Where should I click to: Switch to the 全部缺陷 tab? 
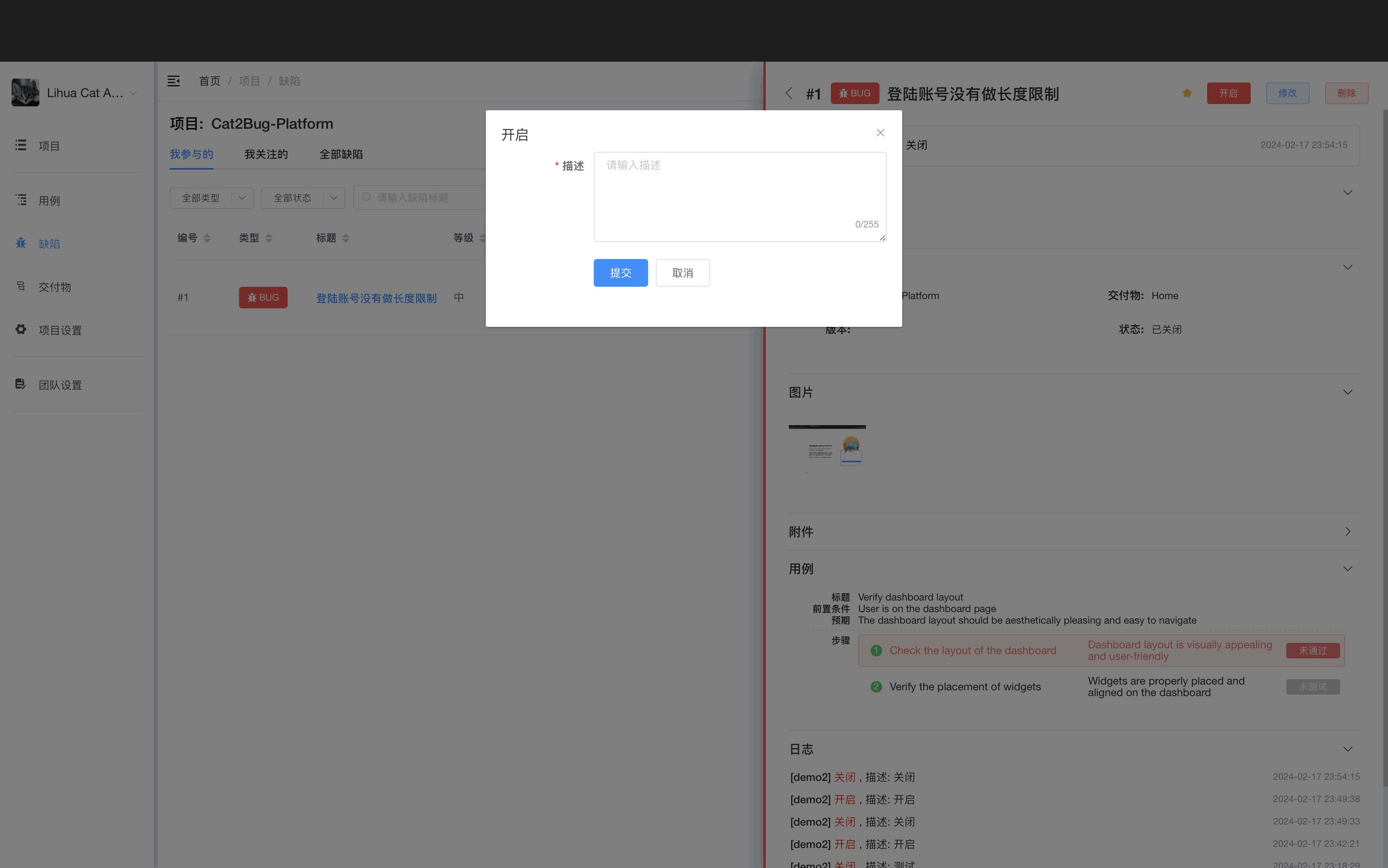coord(341,155)
